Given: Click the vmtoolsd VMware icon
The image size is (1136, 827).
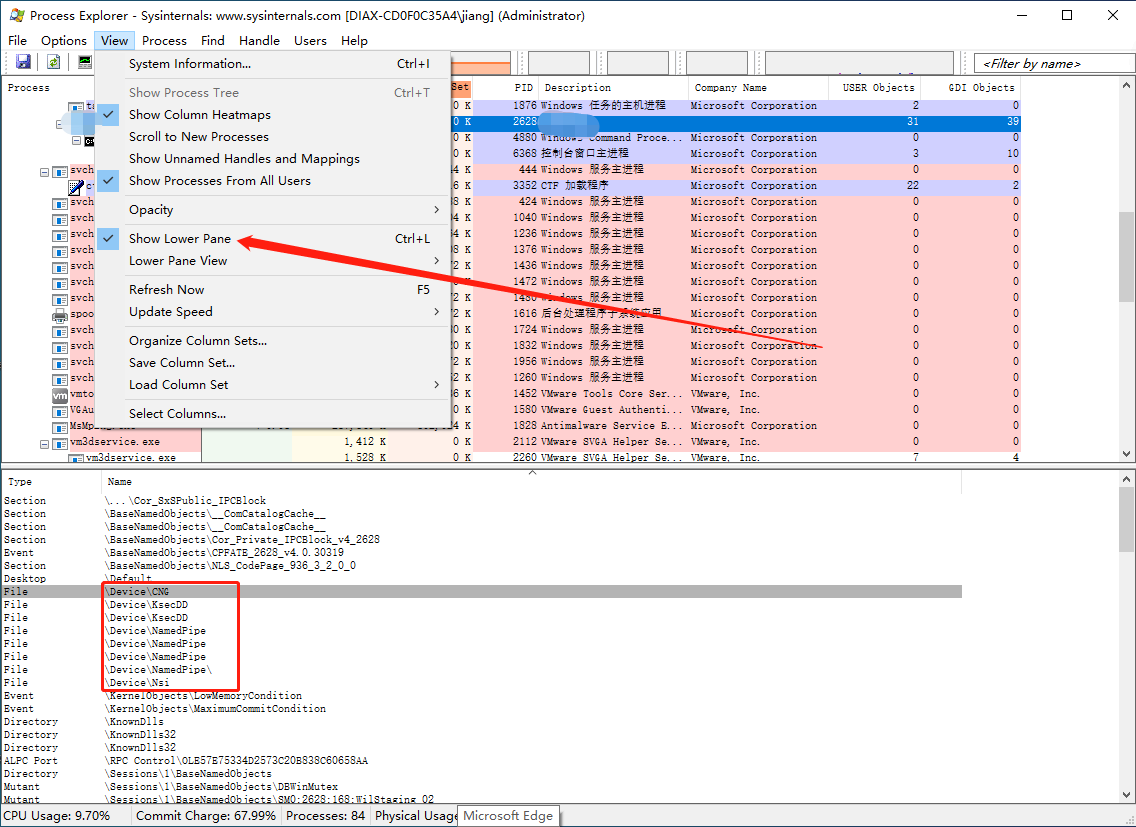Looking at the screenshot, I should 60,395.
